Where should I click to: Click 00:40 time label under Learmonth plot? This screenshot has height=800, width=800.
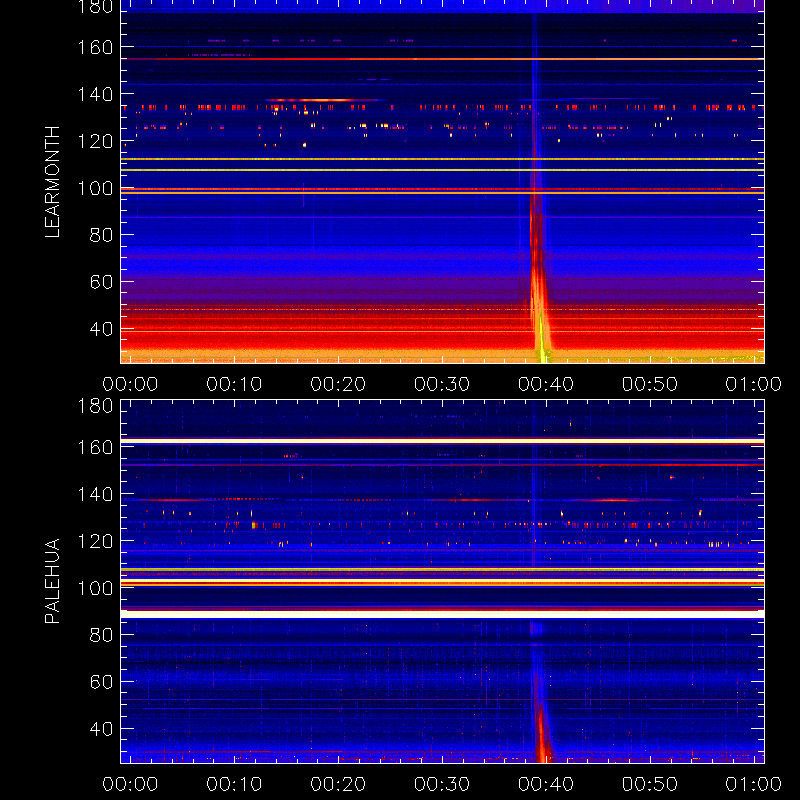(546, 384)
